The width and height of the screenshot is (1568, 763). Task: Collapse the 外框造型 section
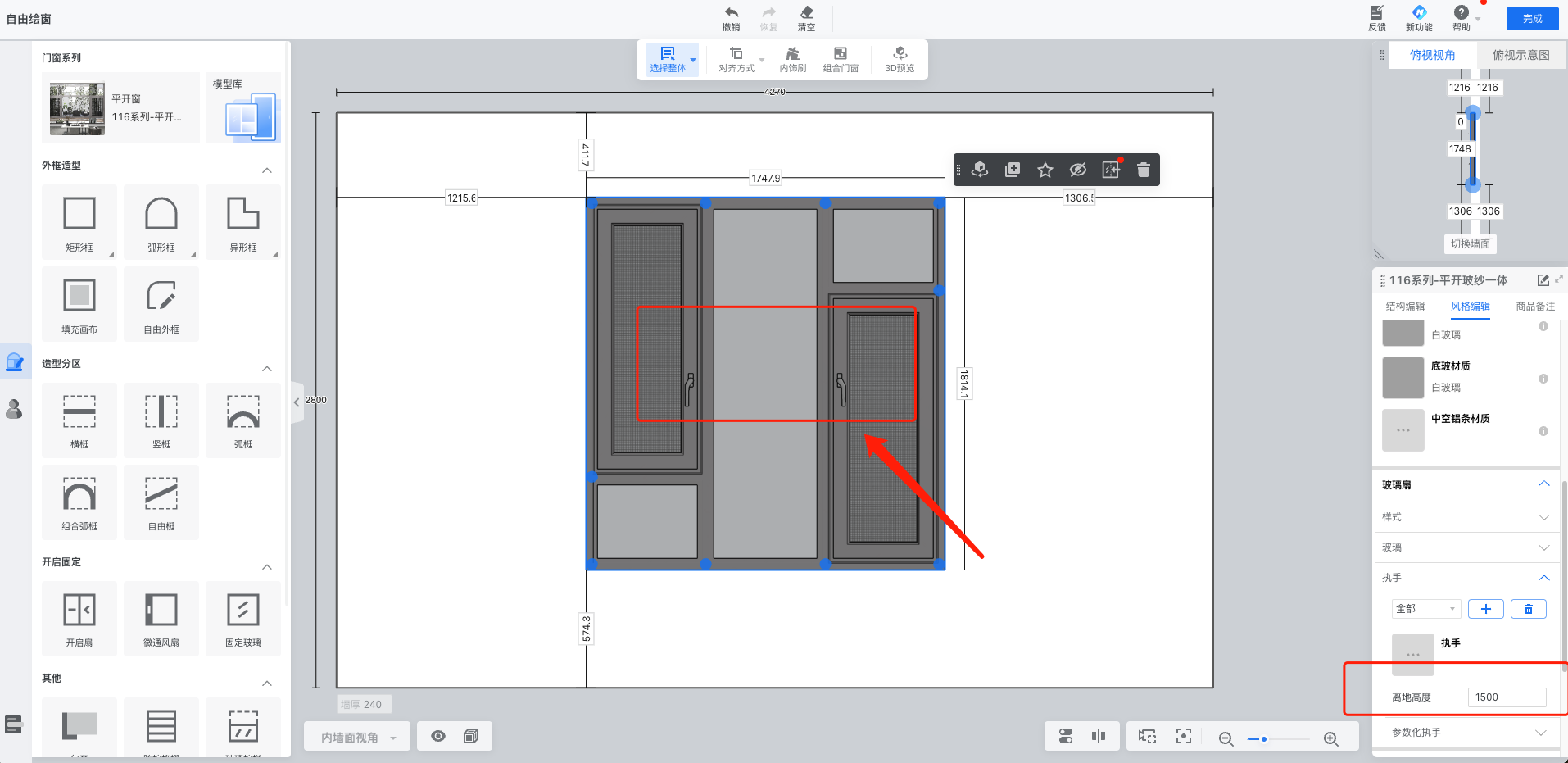pyautogui.click(x=267, y=170)
